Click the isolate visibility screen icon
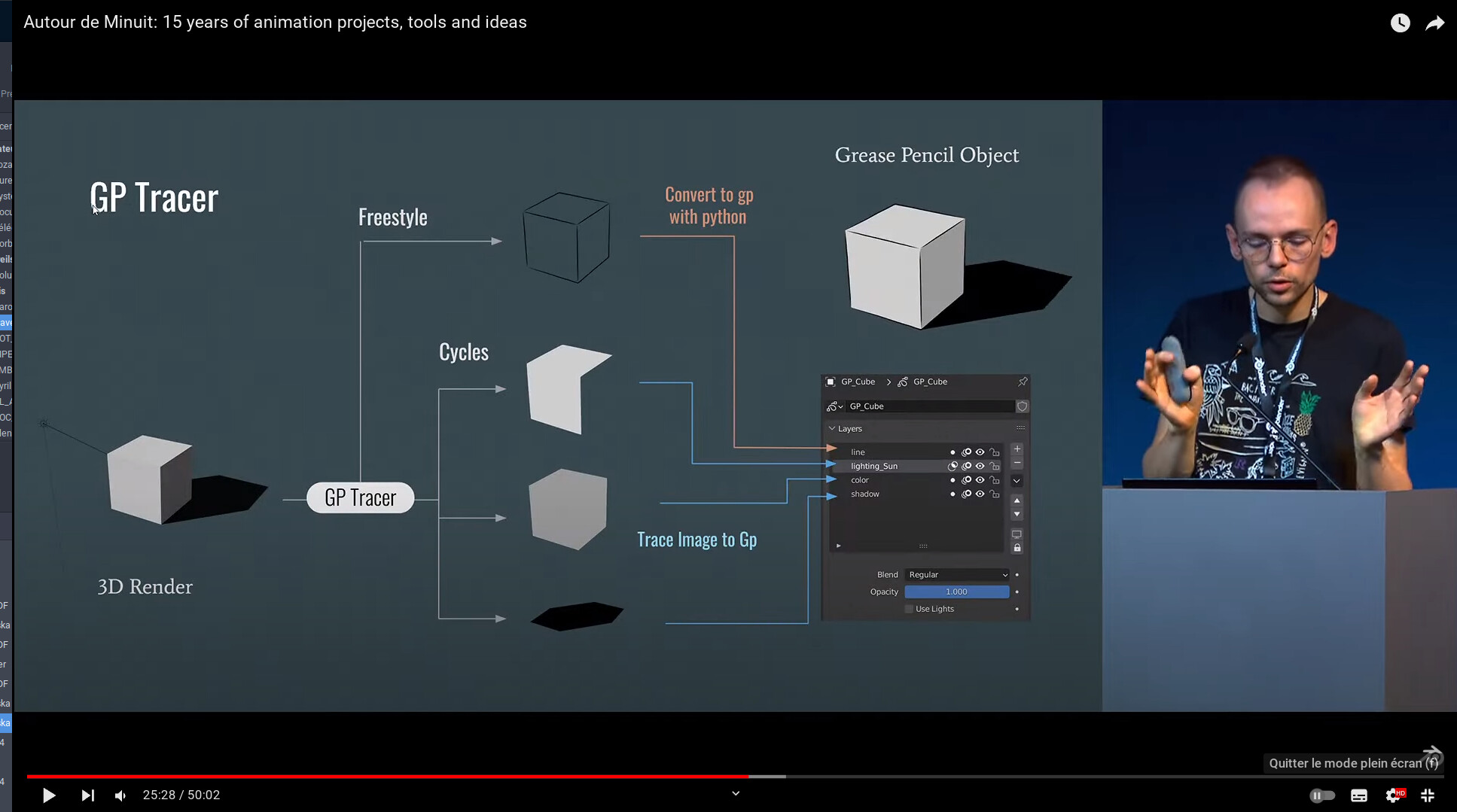Image resolution: width=1457 pixels, height=812 pixels. click(x=1017, y=534)
